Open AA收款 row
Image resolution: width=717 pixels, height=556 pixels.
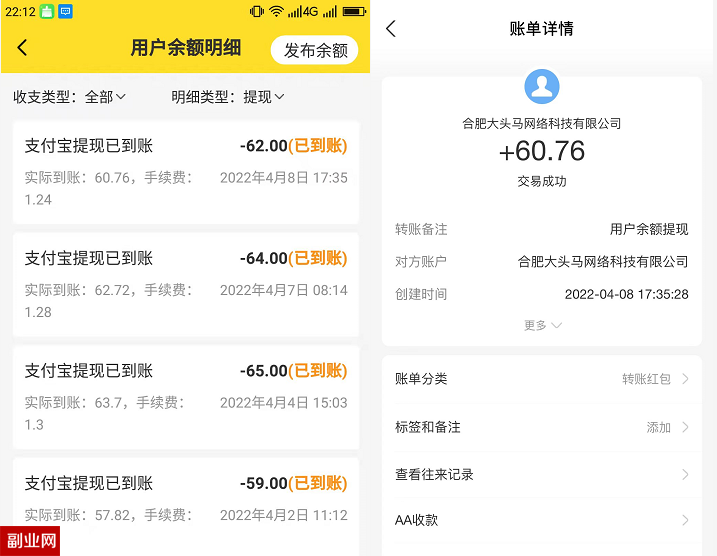[x=542, y=520]
